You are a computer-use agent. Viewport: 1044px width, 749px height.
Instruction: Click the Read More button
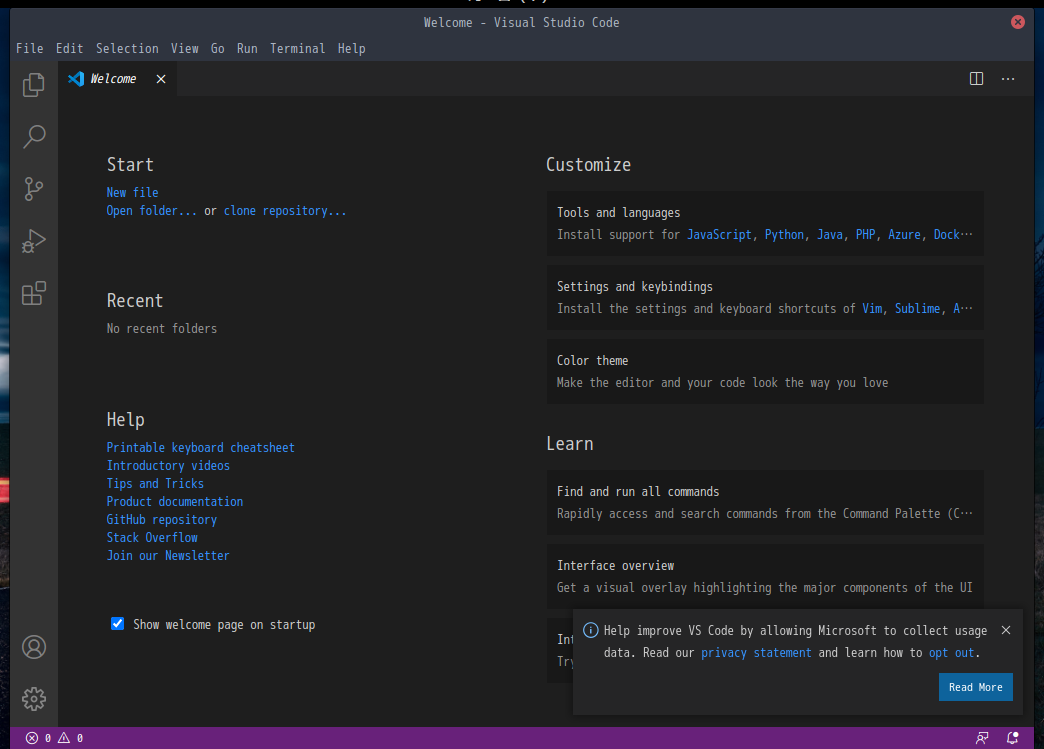point(975,687)
